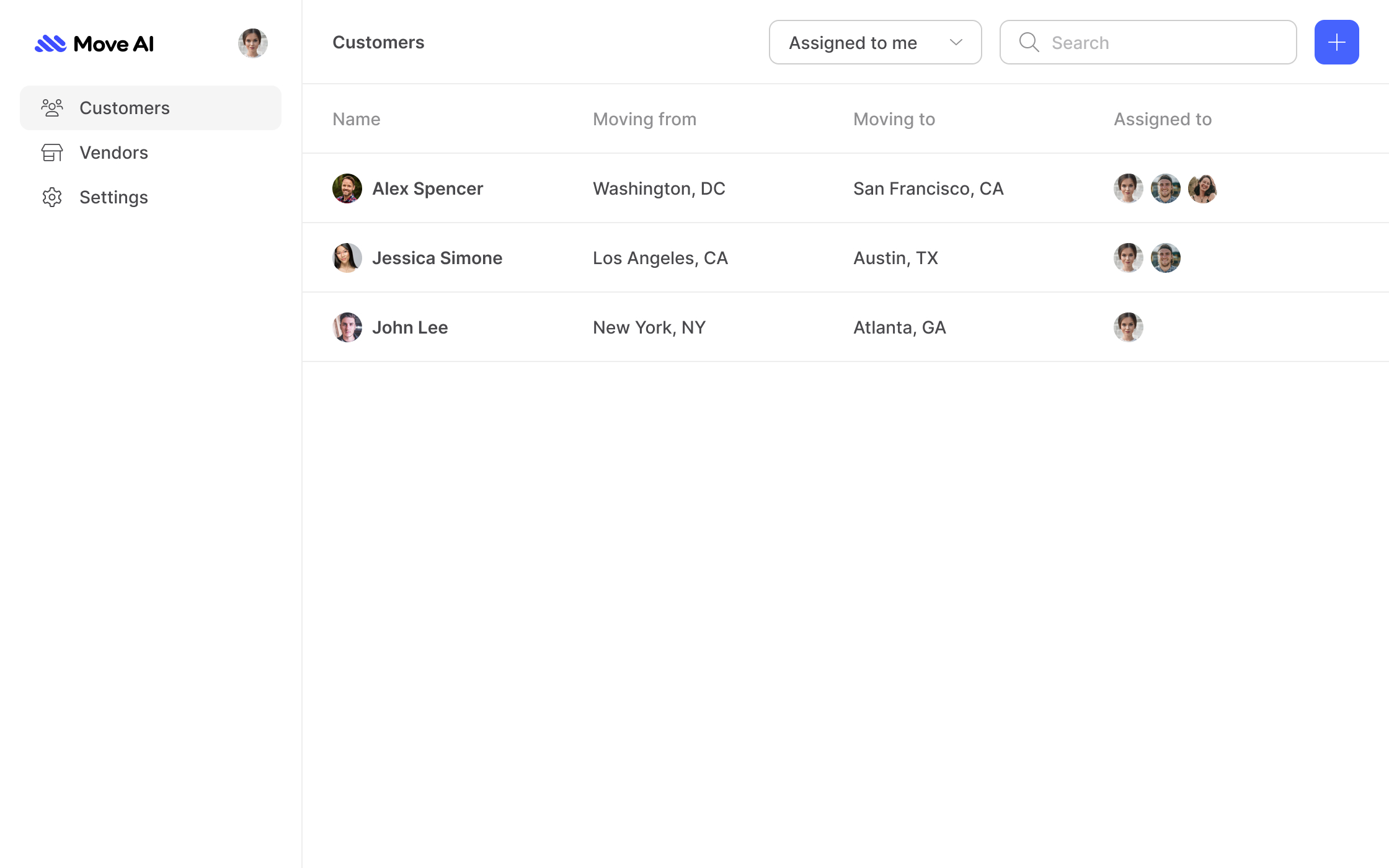1389x868 pixels.
Task: Click the Customers people icon
Action: (x=52, y=108)
